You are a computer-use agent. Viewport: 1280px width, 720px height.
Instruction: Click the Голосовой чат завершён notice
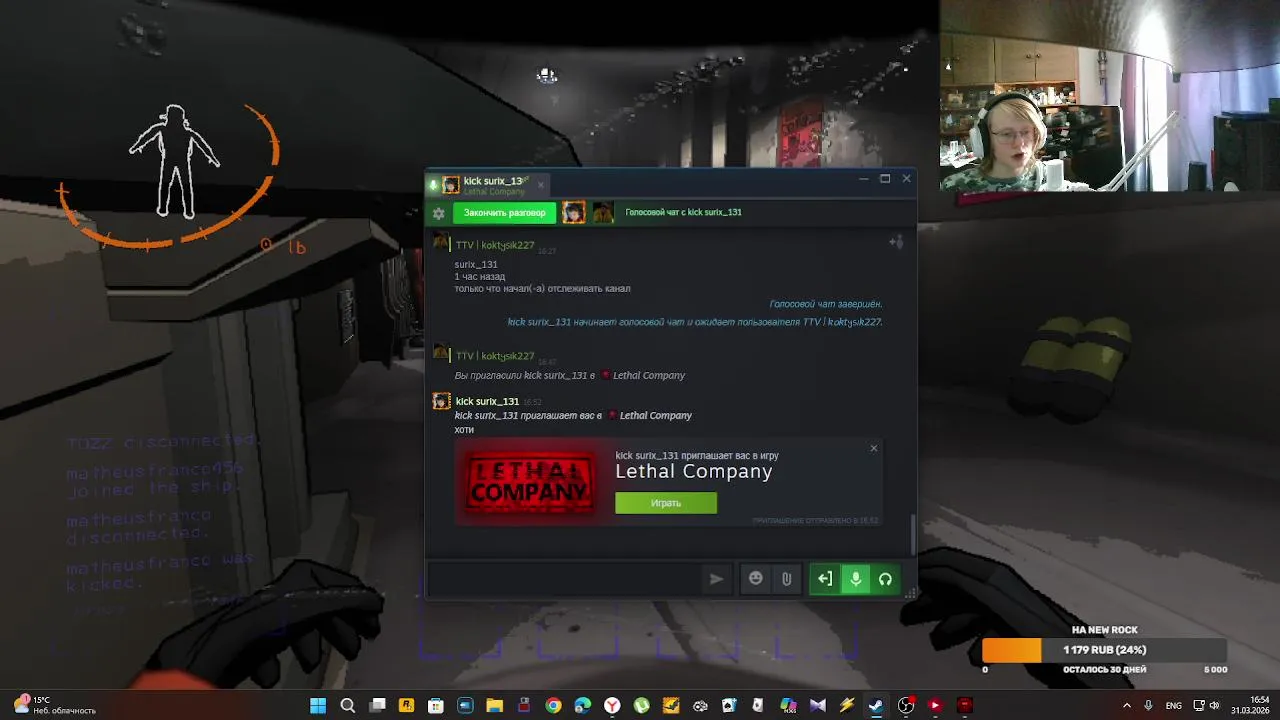coord(826,304)
